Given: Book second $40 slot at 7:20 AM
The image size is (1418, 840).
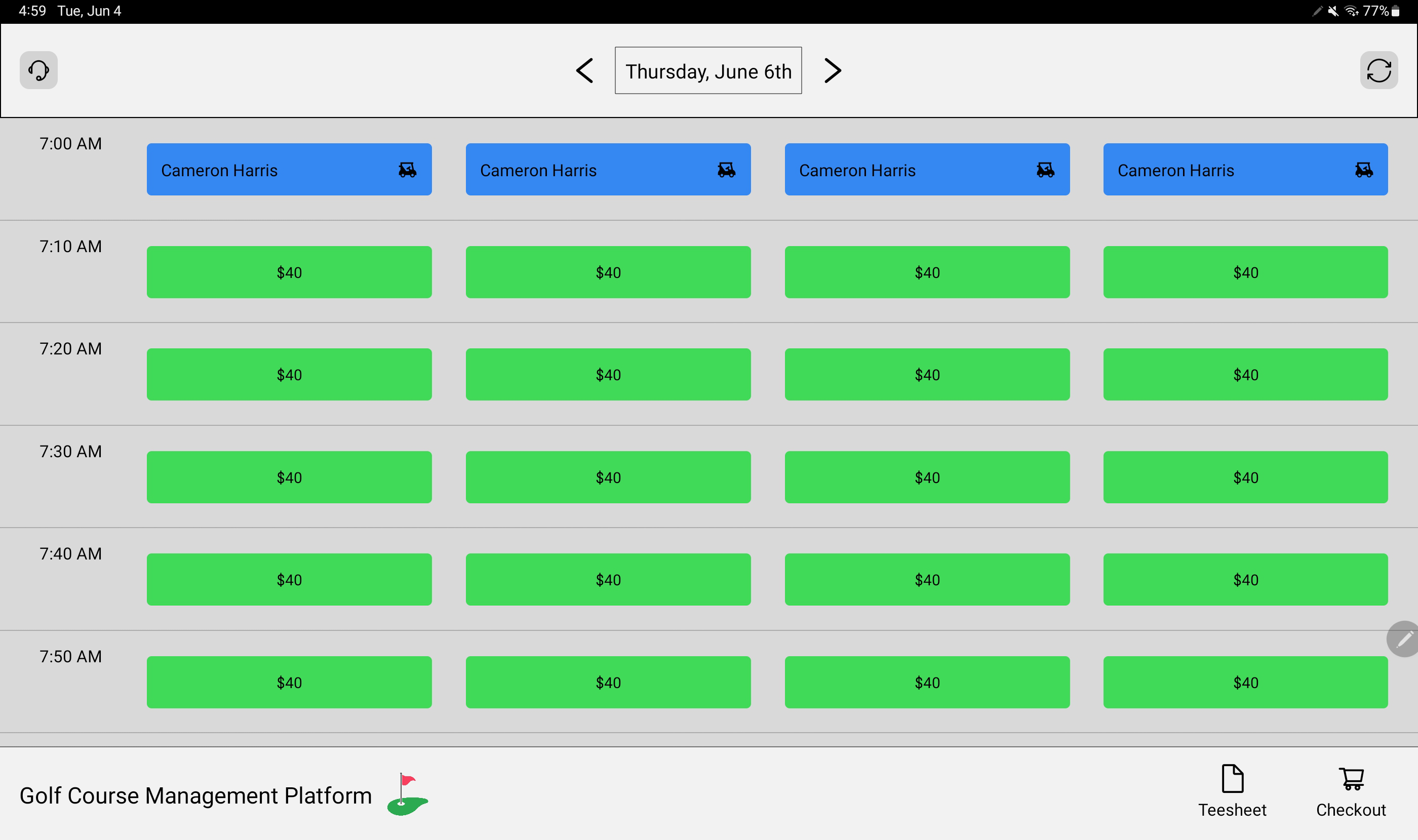Looking at the screenshot, I should click(609, 375).
